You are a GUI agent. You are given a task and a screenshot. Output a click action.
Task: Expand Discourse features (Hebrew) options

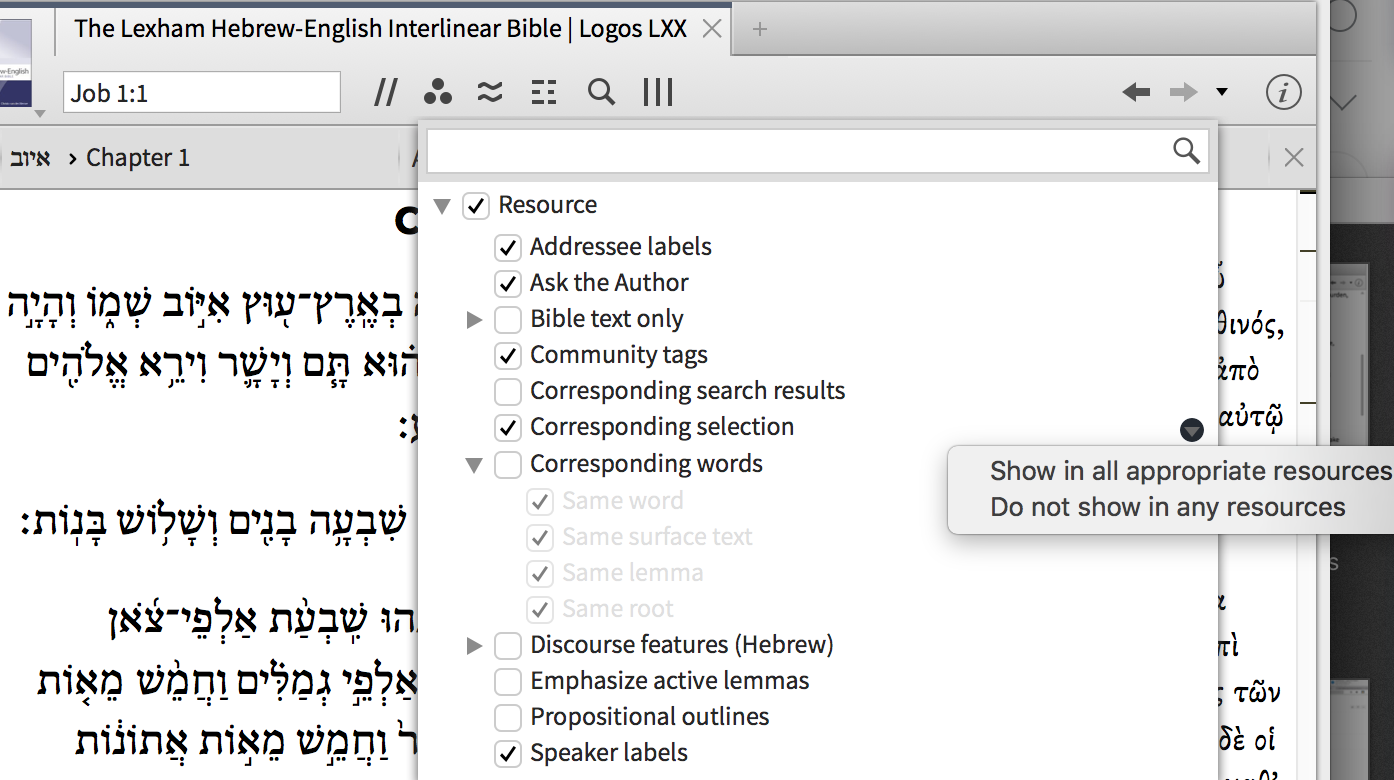[x=475, y=646]
